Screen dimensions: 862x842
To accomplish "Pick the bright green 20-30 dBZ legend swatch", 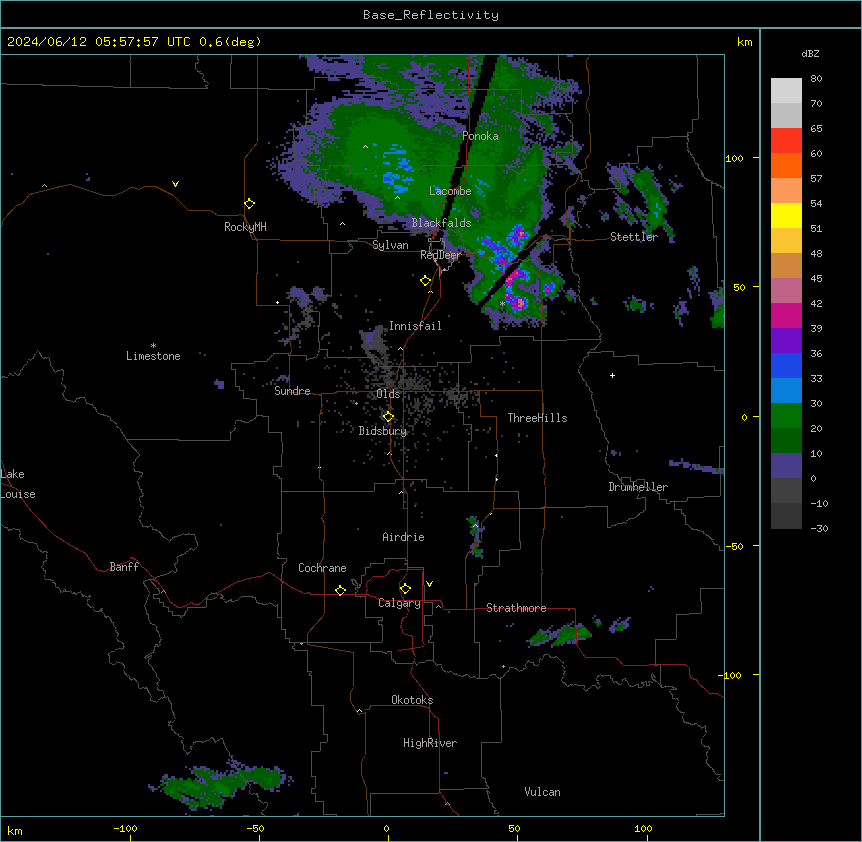I will 786,416.
